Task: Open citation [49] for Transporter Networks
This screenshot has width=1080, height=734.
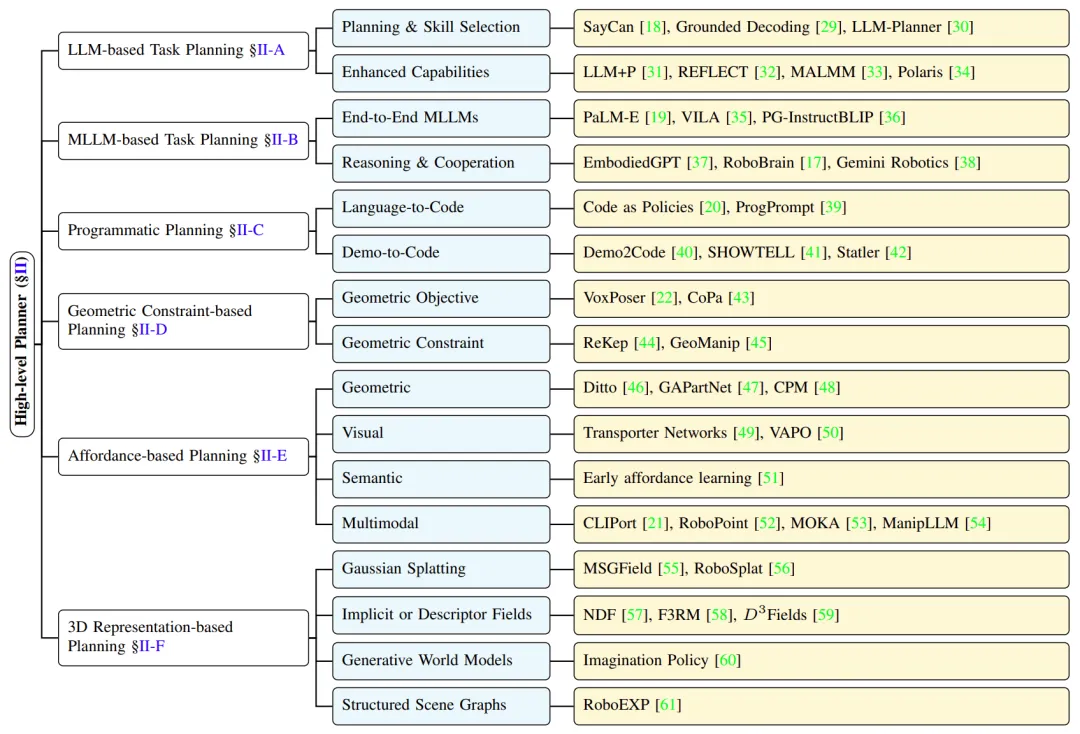Action: tap(747, 433)
